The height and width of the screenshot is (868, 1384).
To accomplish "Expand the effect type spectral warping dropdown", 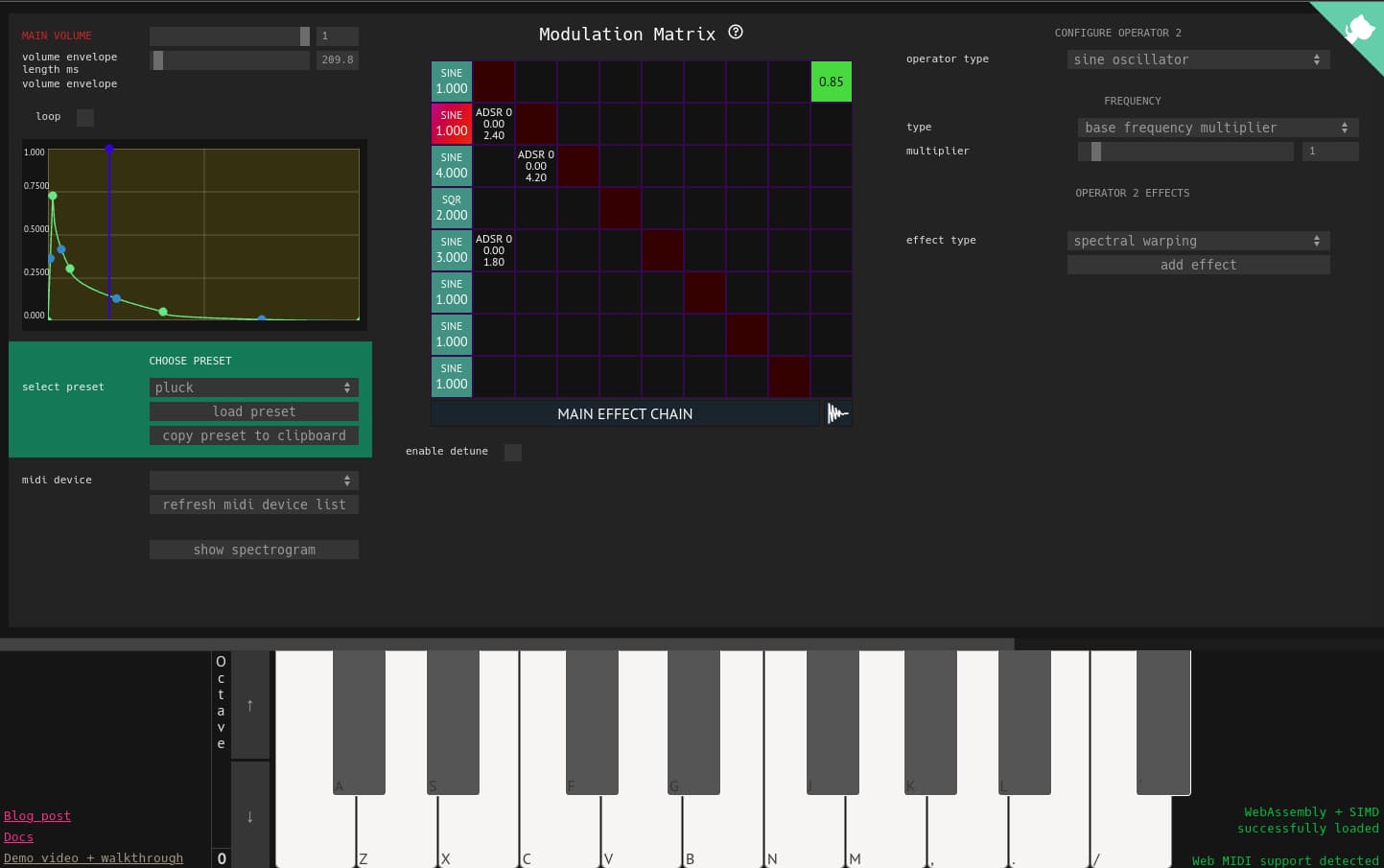I will pos(1198,241).
